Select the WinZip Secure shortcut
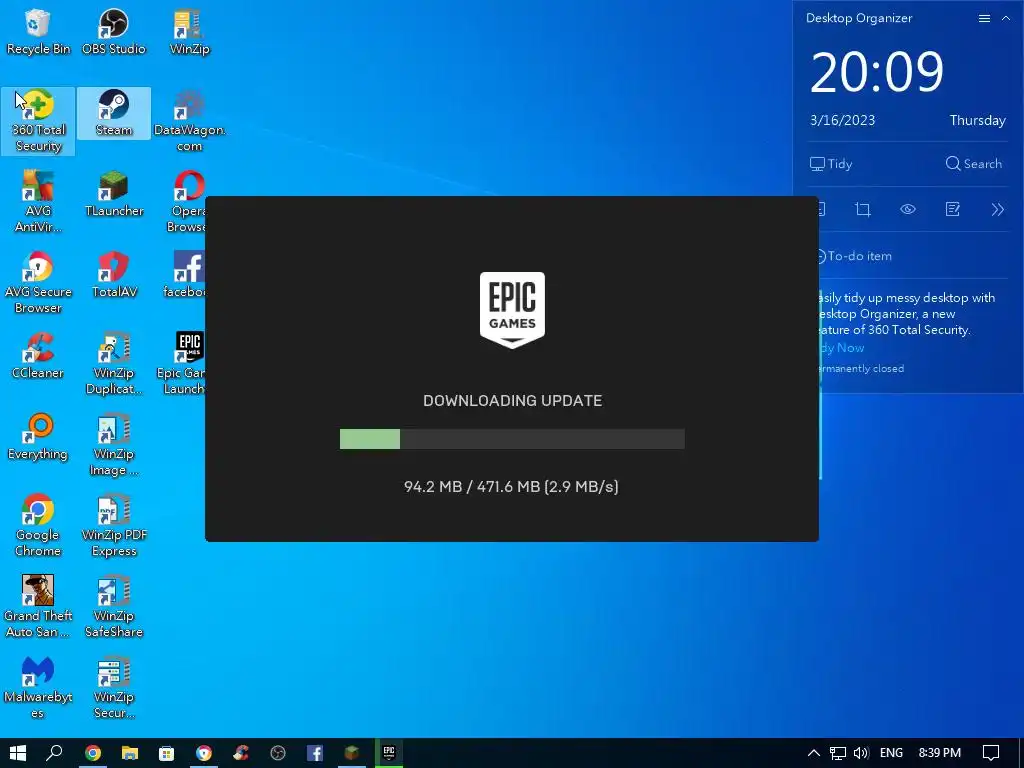The width and height of the screenshot is (1024, 768). (x=114, y=688)
